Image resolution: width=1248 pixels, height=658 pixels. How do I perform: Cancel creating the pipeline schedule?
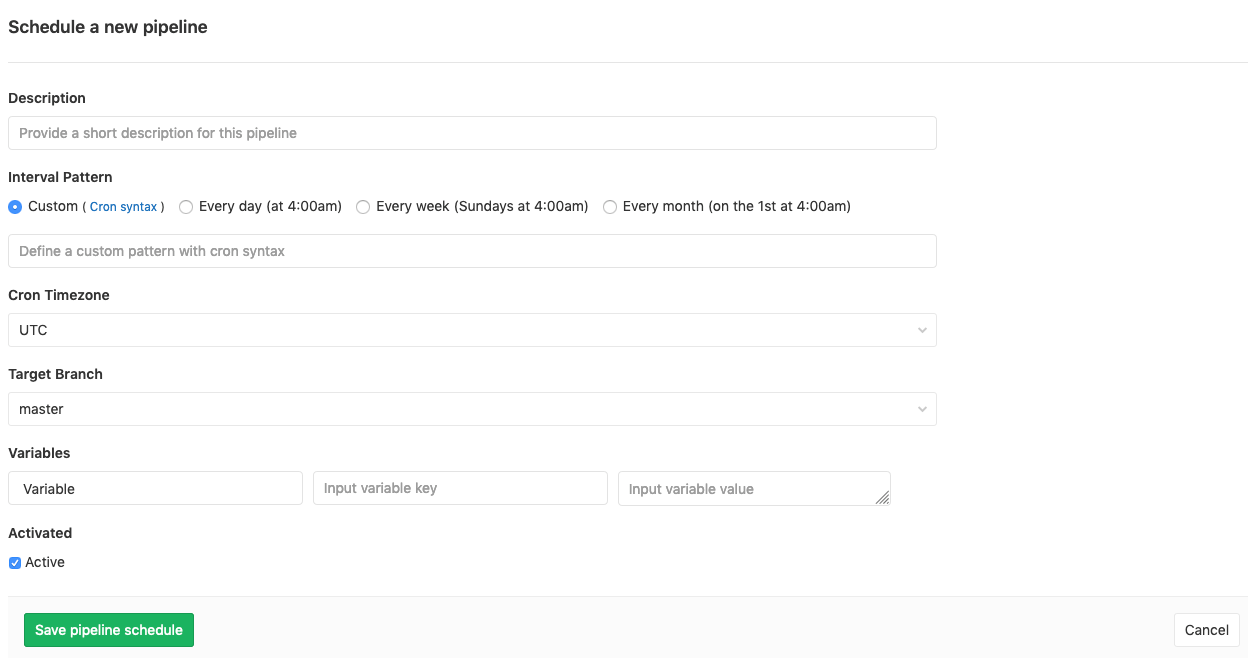click(x=1206, y=630)
